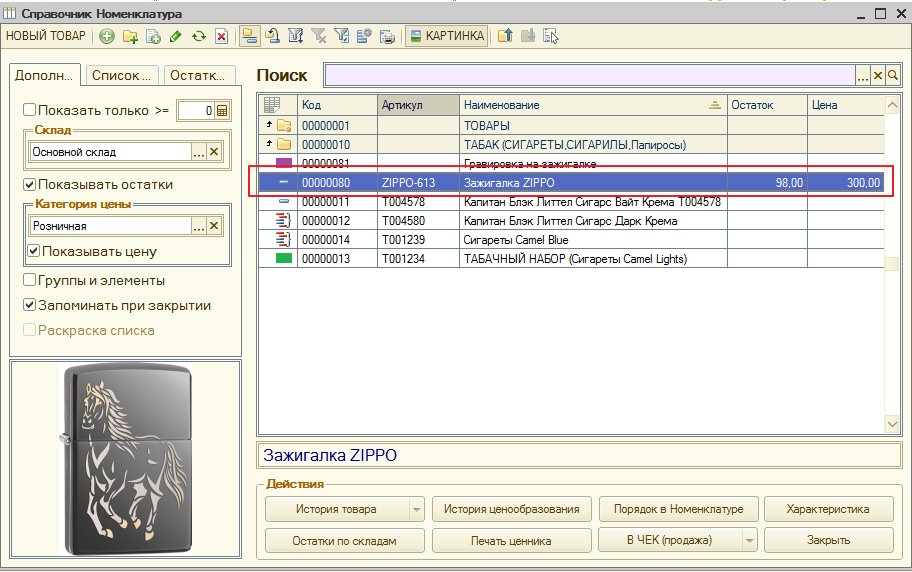Copy the item via the document-plus icon
The width and height of the screenshot is (912, 572).
[x=154, y=37]
